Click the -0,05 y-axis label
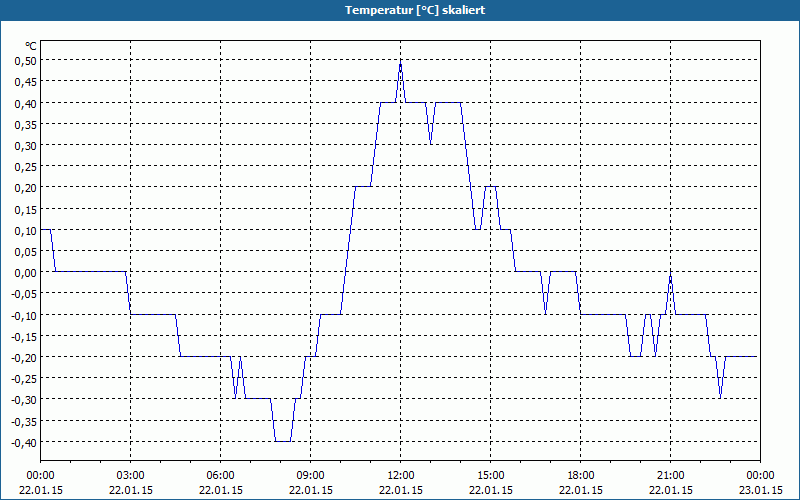The width and height of the screenshot is (800, 500). tap(25, 294)
